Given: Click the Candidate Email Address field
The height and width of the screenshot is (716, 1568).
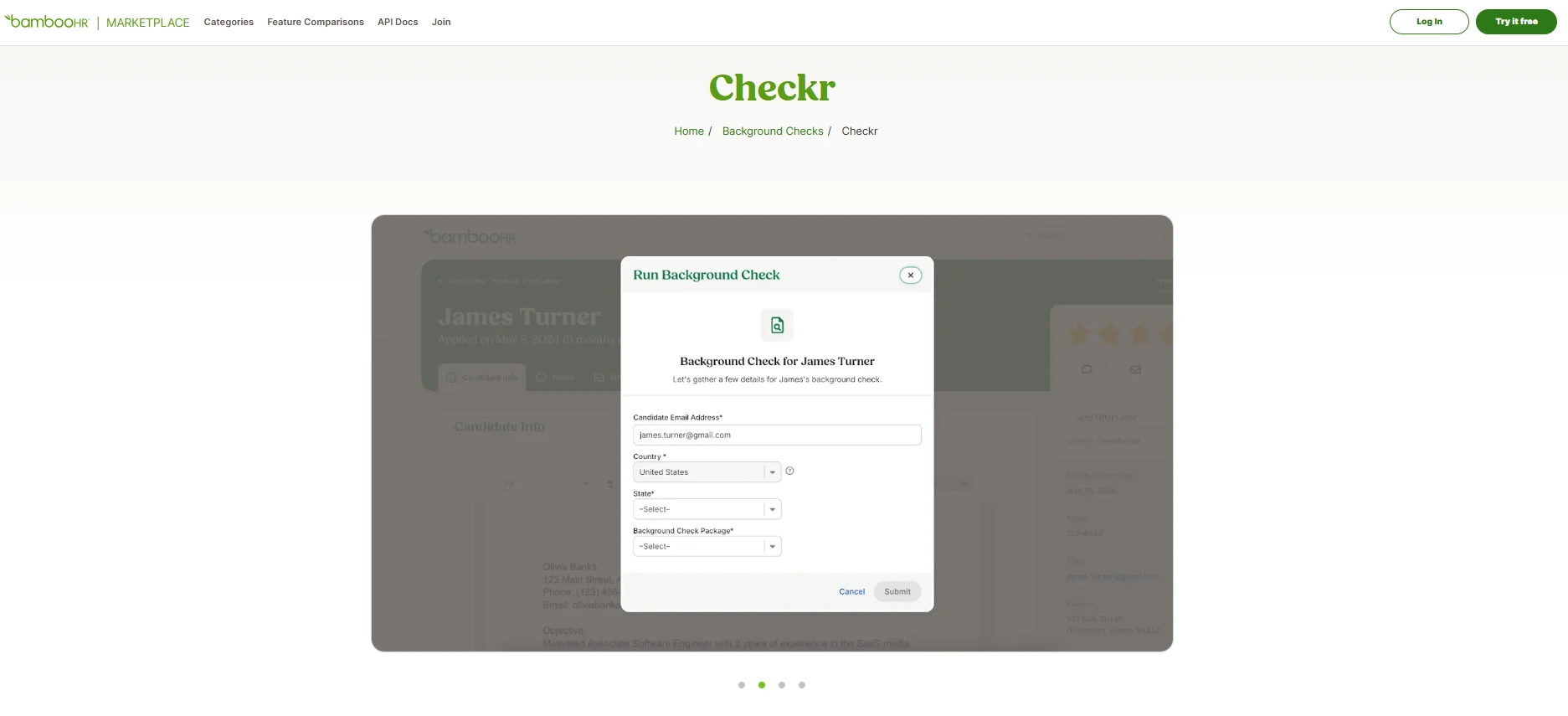Looking at the screenshot, I should pos(777,435).
